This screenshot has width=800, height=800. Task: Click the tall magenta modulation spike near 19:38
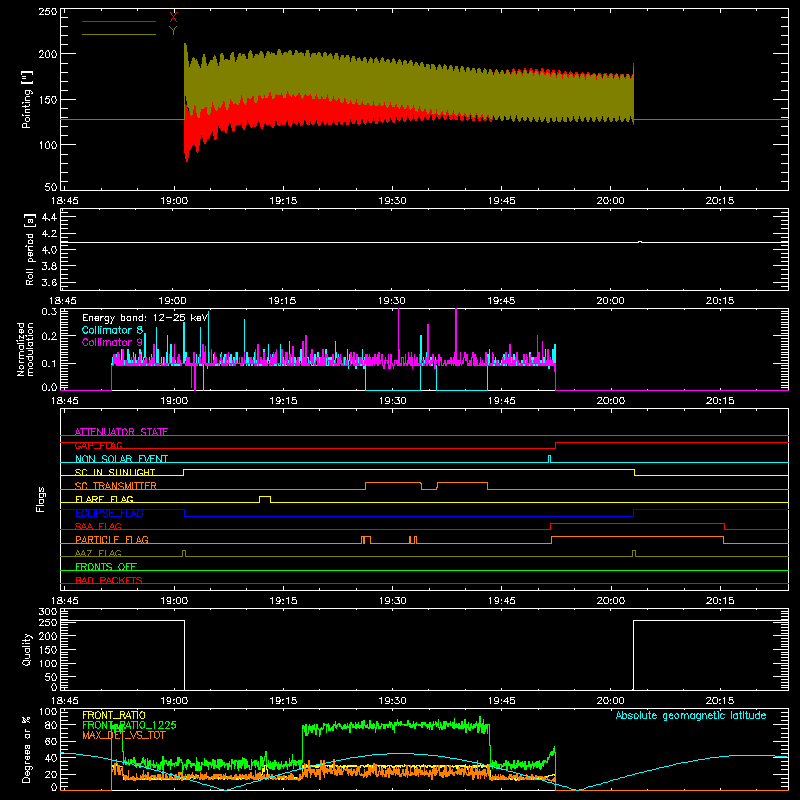point(456,335)
